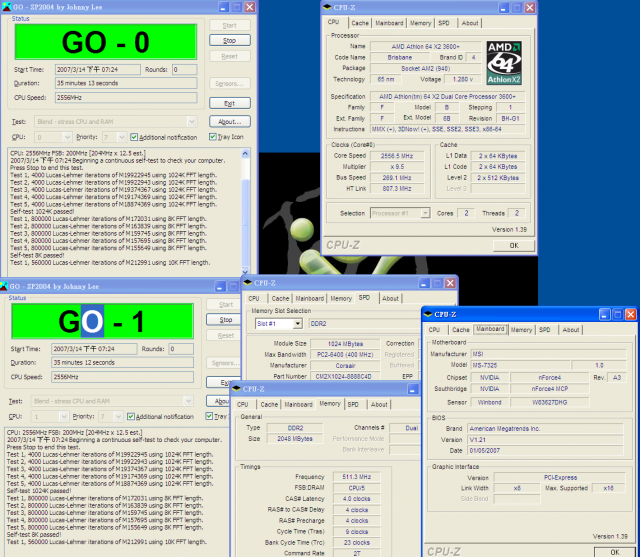The width and height of the screenshot is (640, 557).
Task: Click green GO - 0 status banner
Action: (x=106, y=42)
